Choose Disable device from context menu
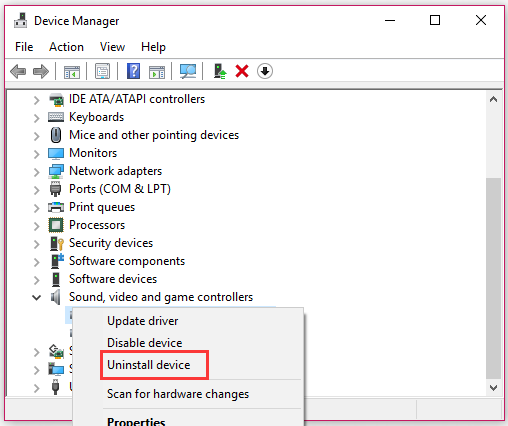508x426 pixels. click(145, 343)
